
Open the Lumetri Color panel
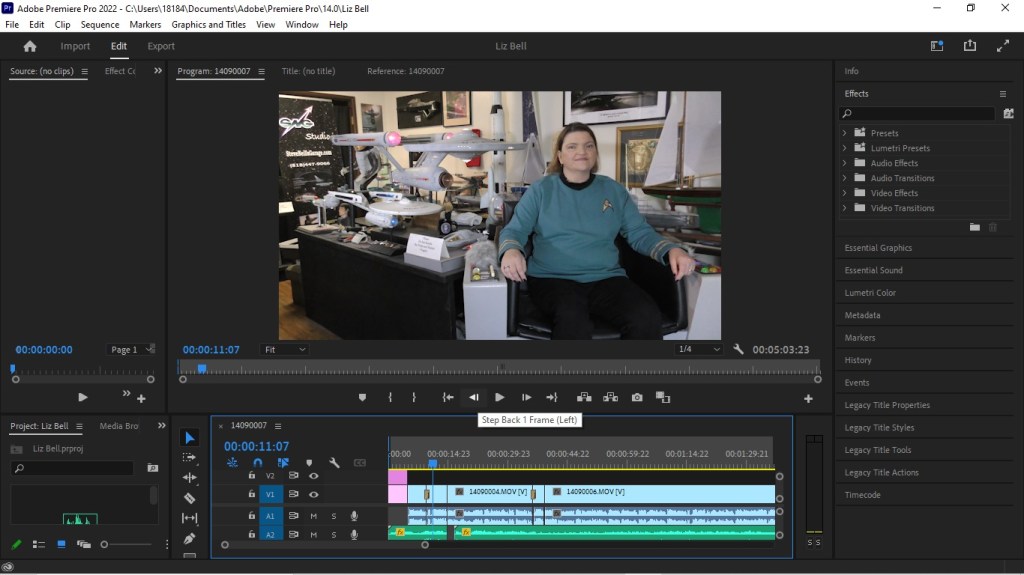tap(870, 293)
